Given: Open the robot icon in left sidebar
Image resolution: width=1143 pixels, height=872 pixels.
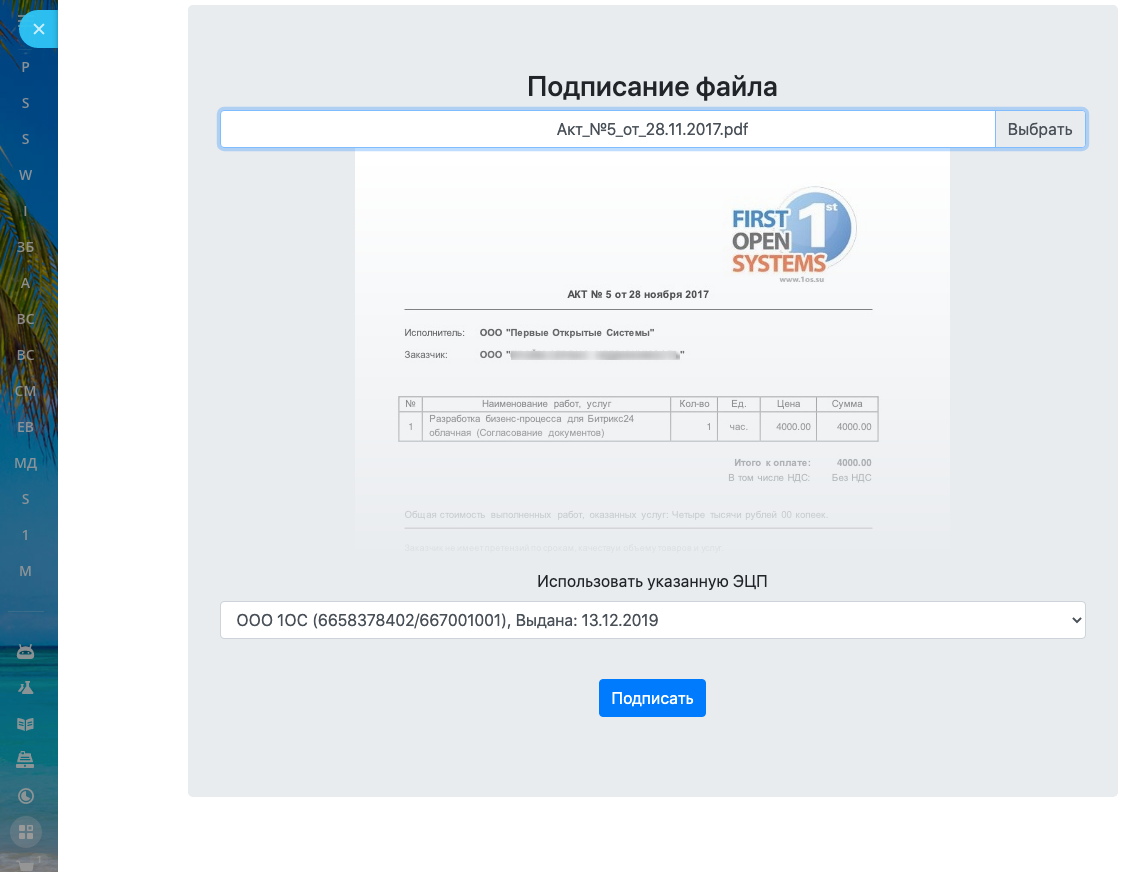Looking at the screenshot, I should coord(26,652).
